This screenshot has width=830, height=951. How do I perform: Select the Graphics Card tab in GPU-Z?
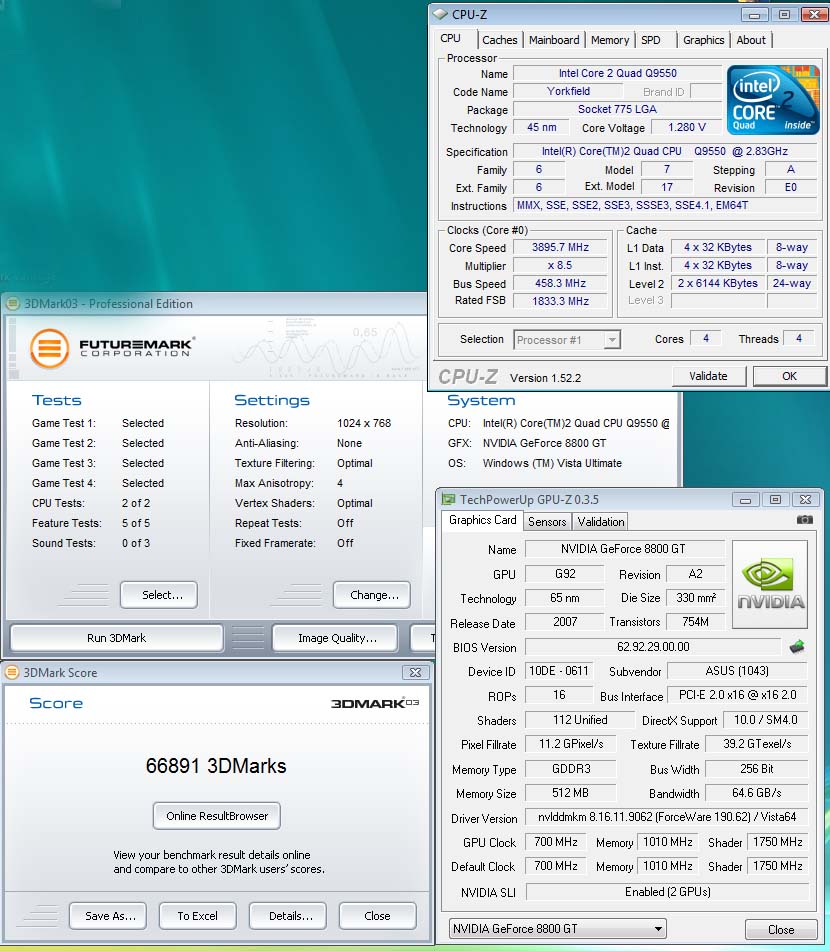(x=482, y=520)
